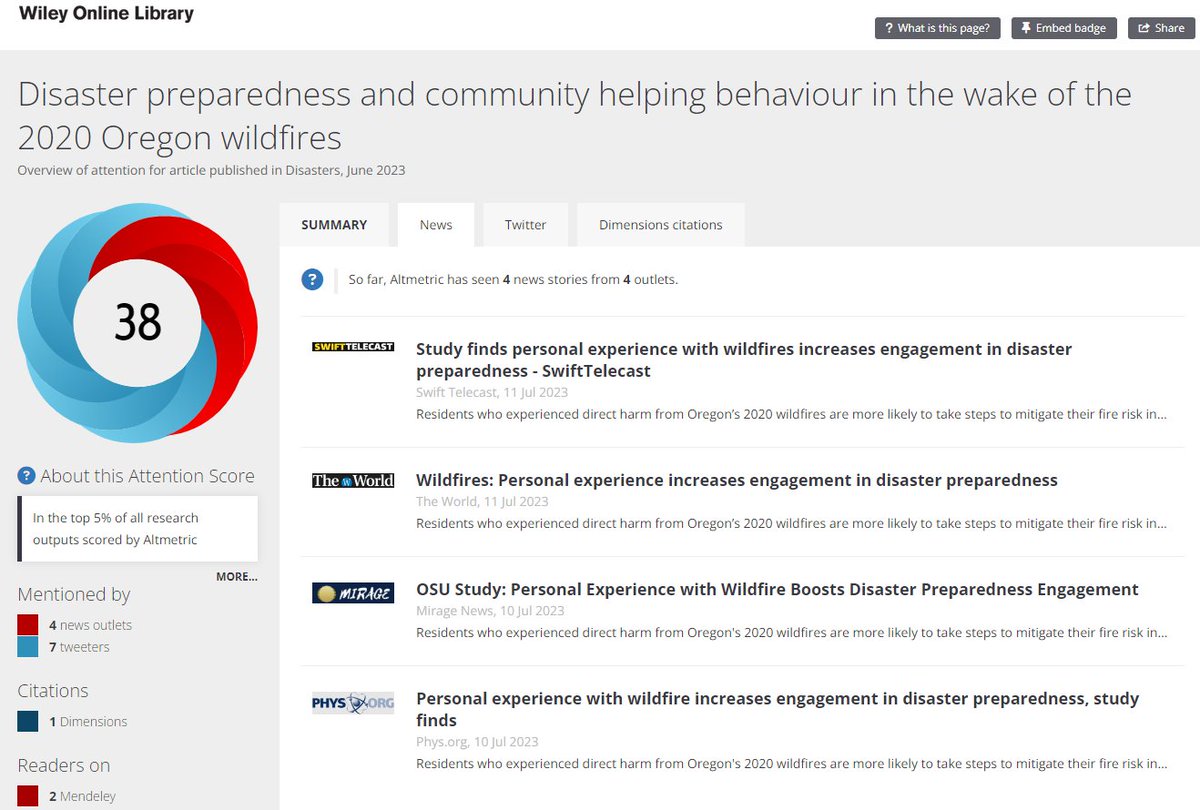Click the 'Readers on' section heading
Image resolution: width=1200 pixels, height=810 pixels.
click(x=64, y=765)
